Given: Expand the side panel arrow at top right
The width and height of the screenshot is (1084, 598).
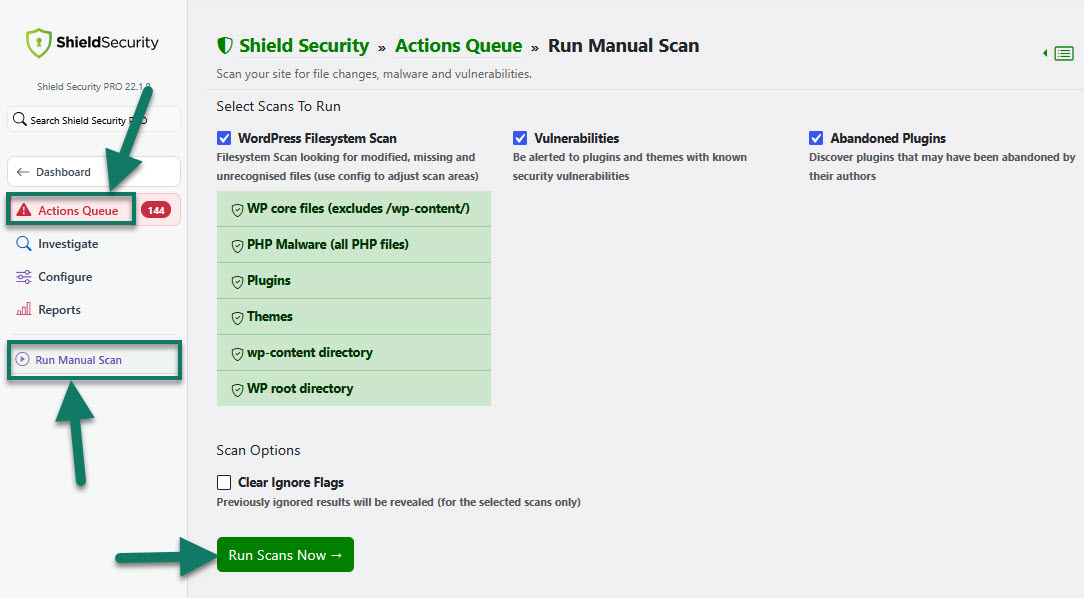Looking at the screenshot, I should (x=1045, y=53).
